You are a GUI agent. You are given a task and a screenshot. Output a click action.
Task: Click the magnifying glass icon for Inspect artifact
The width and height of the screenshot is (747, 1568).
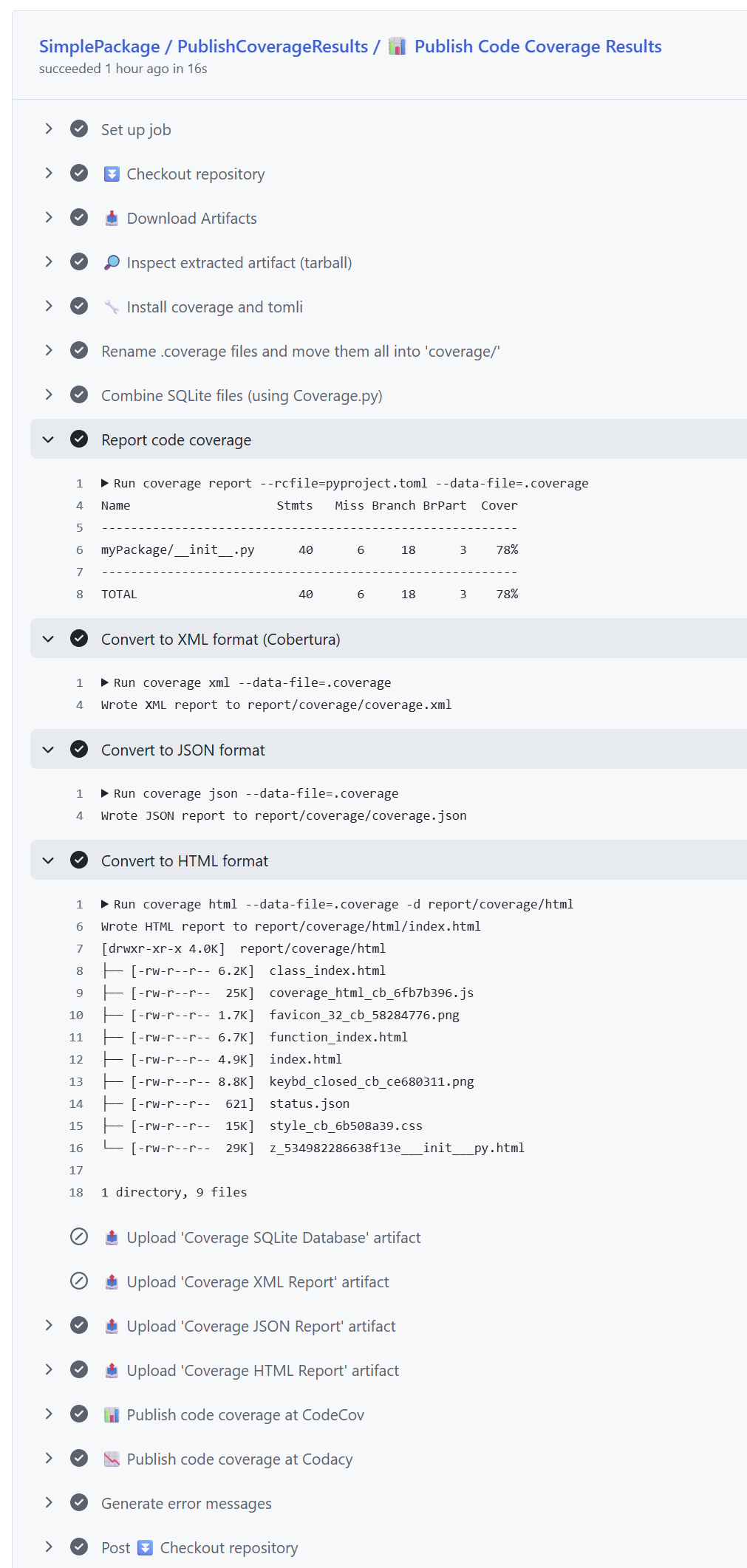click(112, 263)
